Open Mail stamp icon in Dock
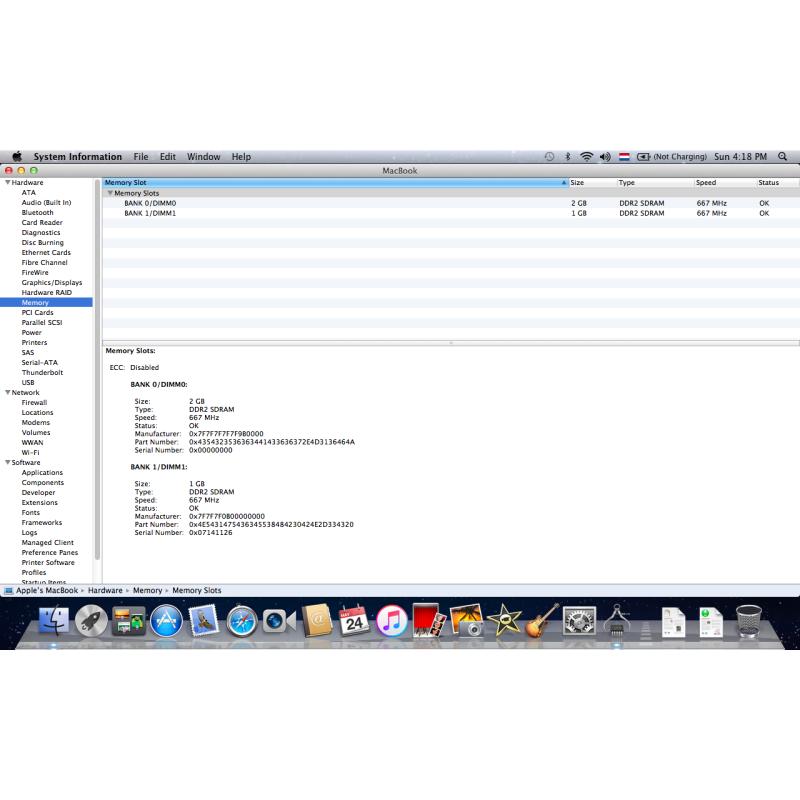800x800 pixels. coord(204,621)
